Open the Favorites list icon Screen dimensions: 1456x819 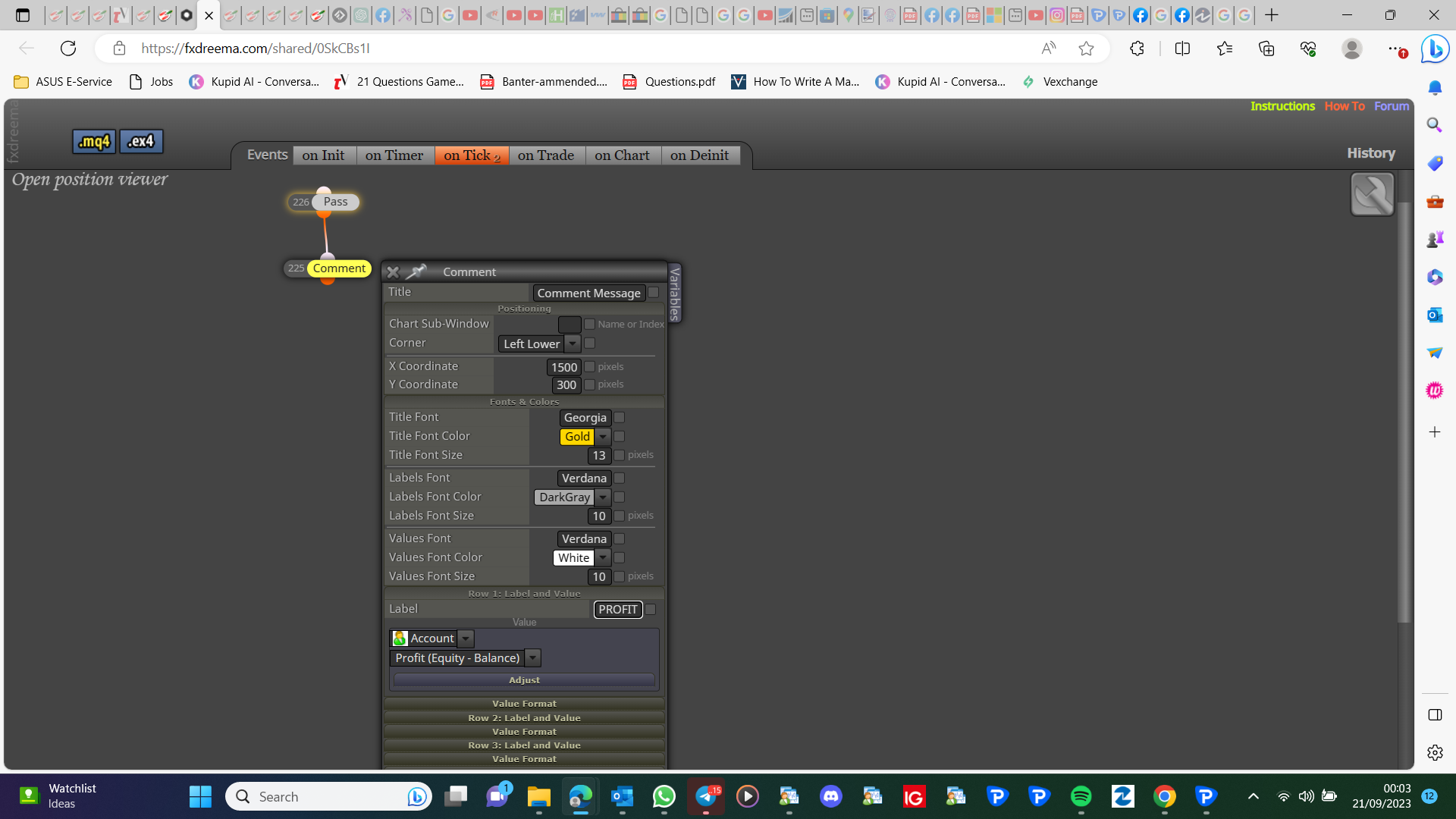pos(1224,49)
